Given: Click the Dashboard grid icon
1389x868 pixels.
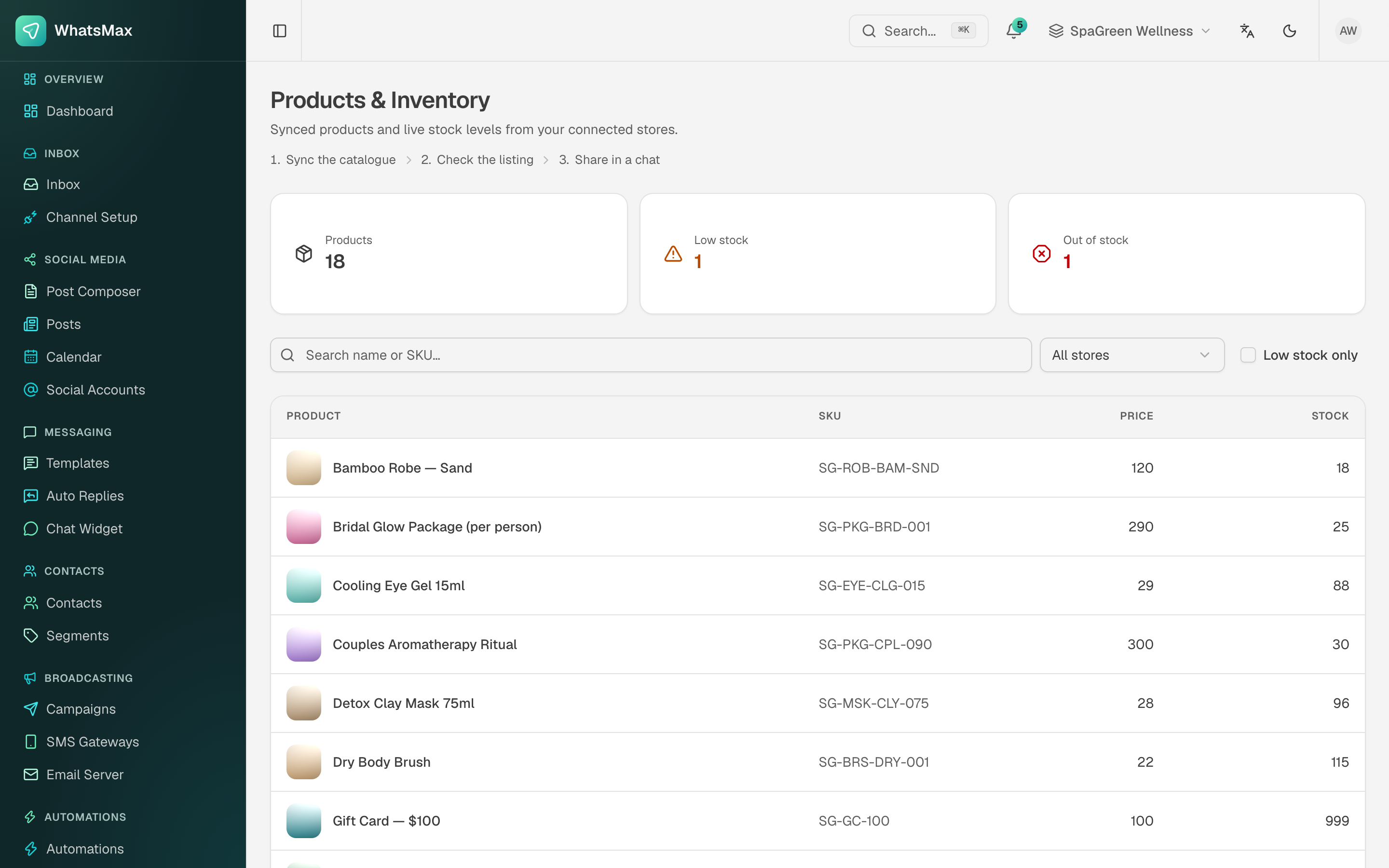Looking at the screenshot, I should (31, 111).
